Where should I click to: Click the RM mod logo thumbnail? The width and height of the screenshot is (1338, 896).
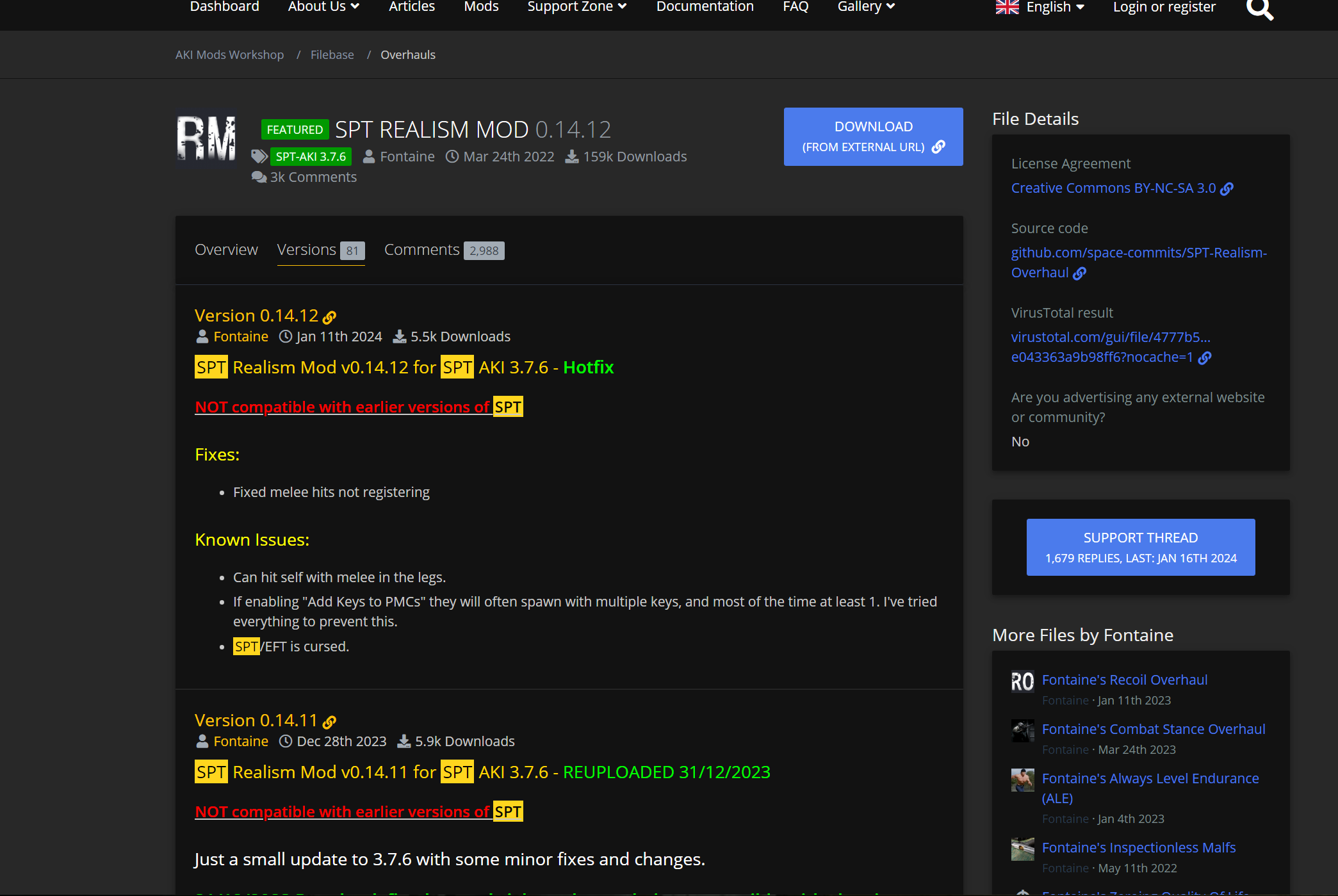click(x=206, y=138)
